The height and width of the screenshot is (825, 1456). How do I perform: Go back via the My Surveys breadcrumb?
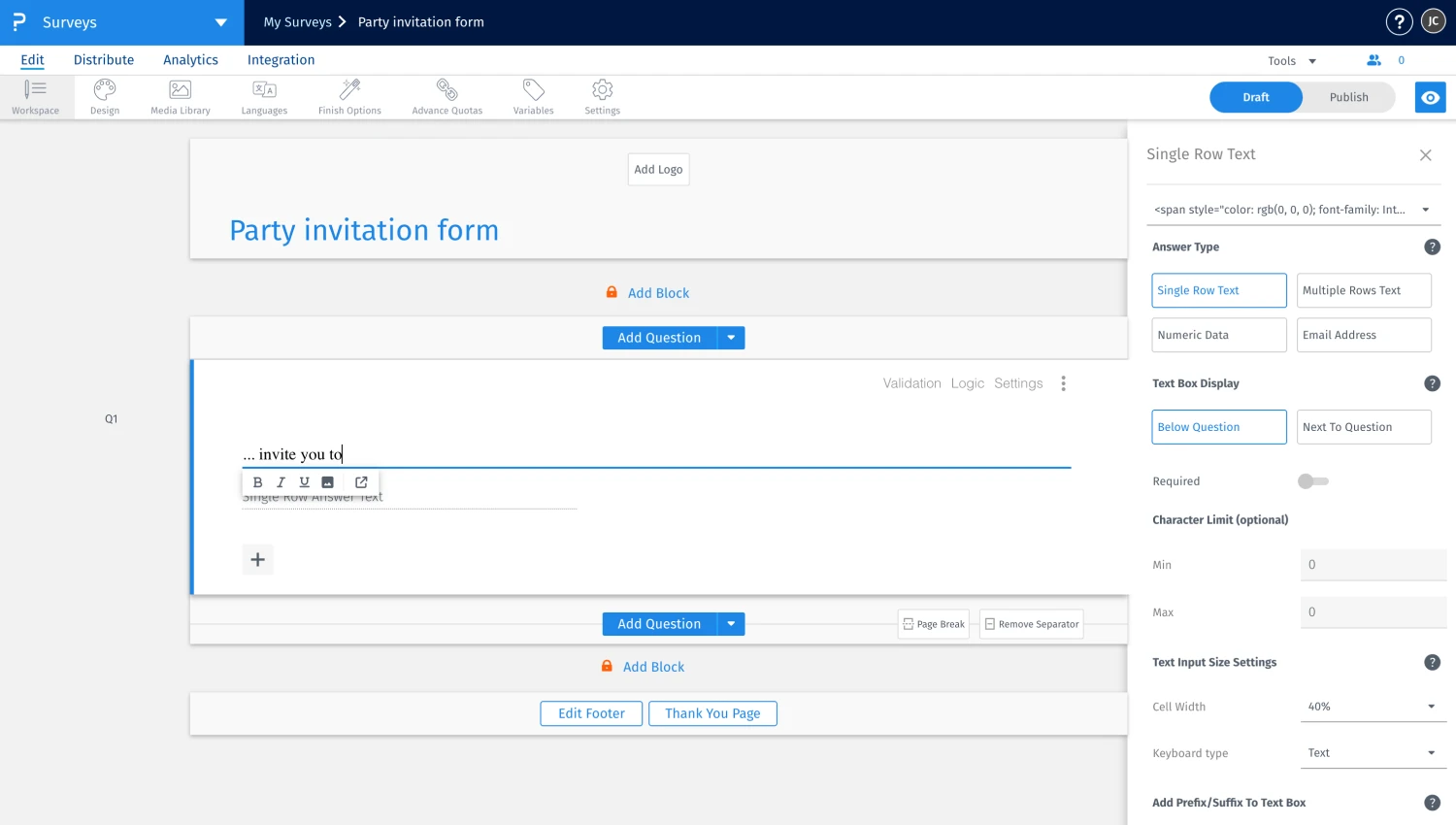(x=299, y=21)
